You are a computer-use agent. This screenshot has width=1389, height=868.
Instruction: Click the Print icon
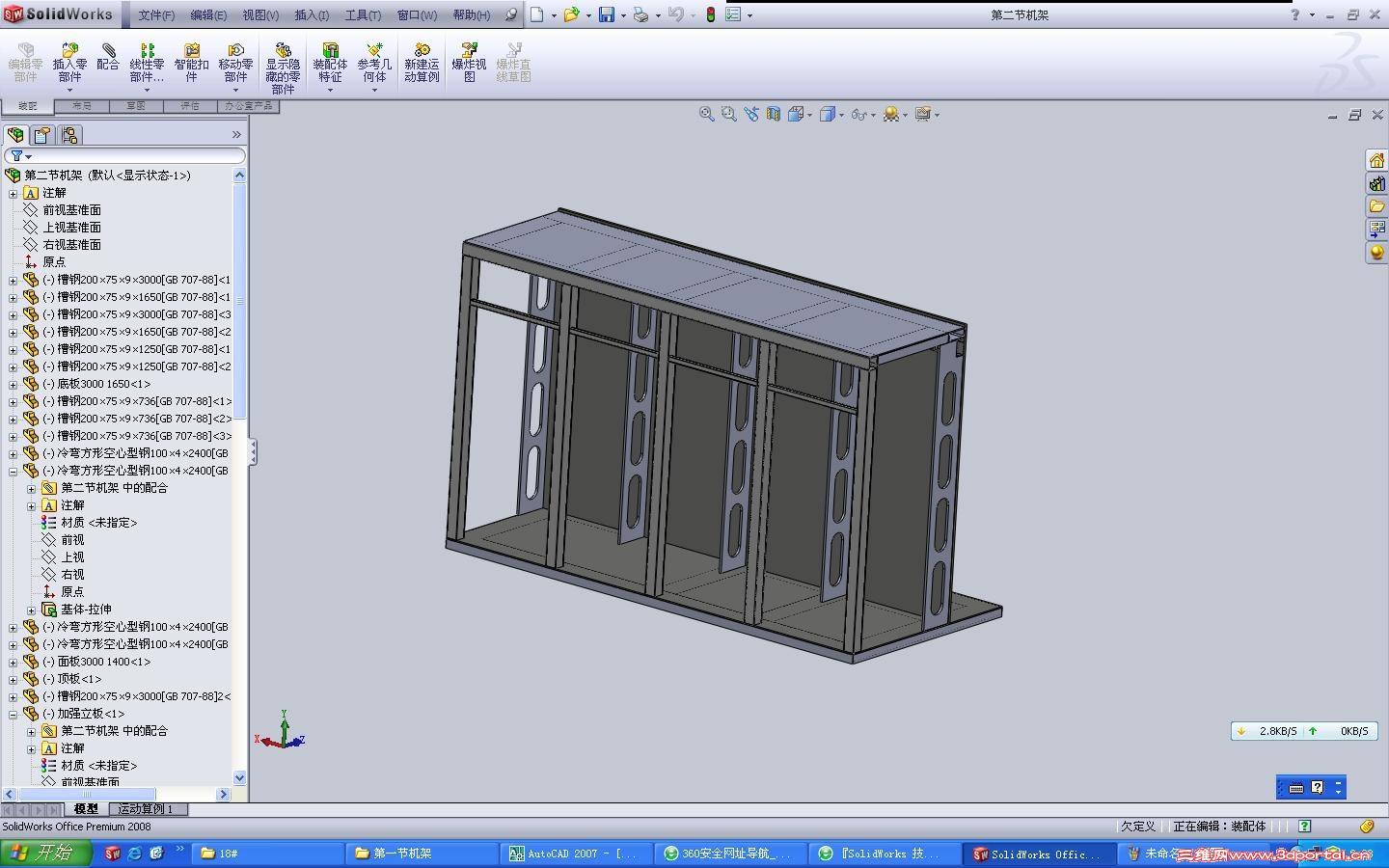pos(640,14)
